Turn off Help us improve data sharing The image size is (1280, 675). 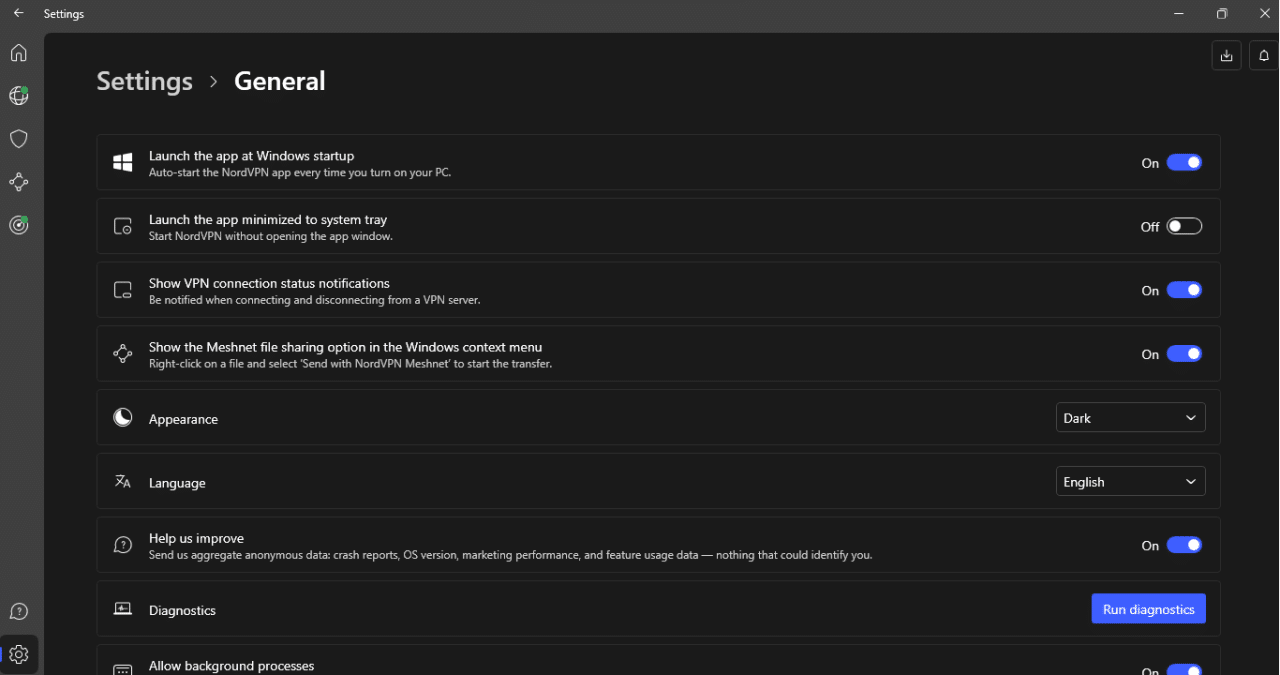point(1184,545)
